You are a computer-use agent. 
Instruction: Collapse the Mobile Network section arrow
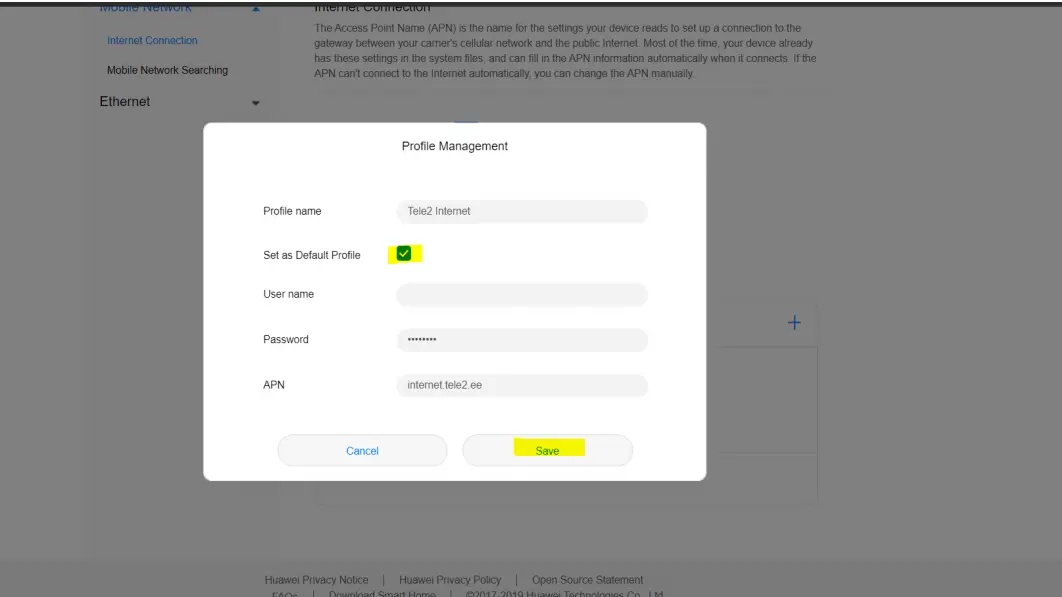coord(256,9)
